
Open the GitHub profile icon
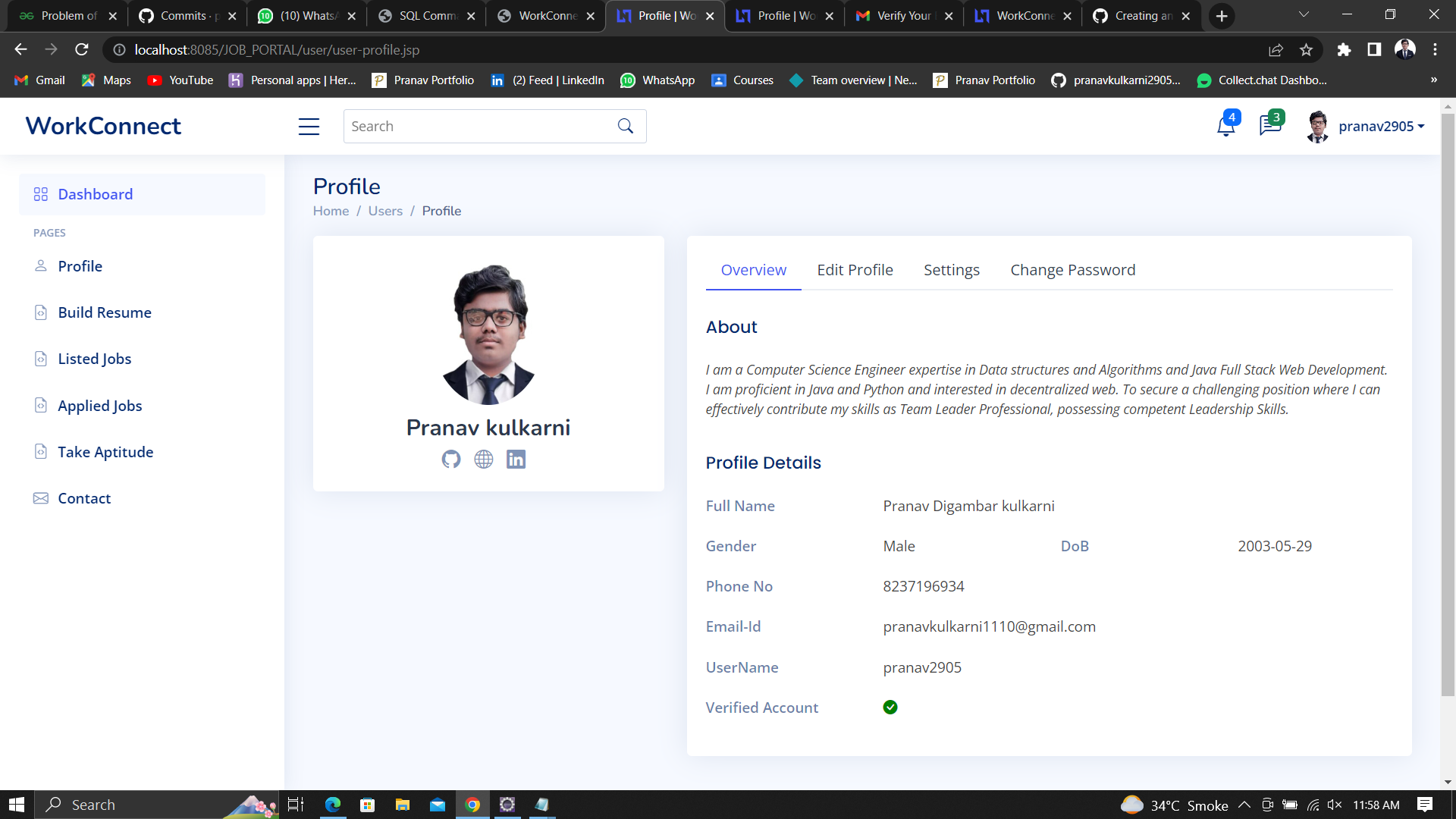[x=451, y=460]
